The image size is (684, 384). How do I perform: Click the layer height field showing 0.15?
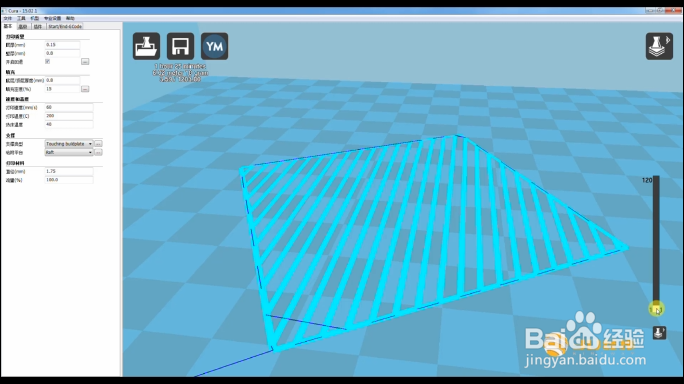pos(62,45)
